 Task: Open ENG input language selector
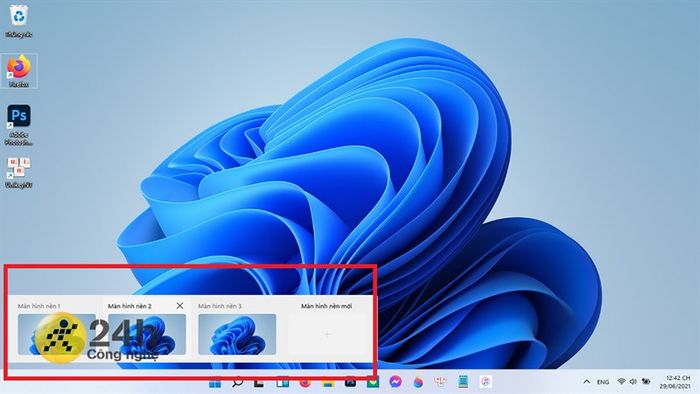click(603, 382)
